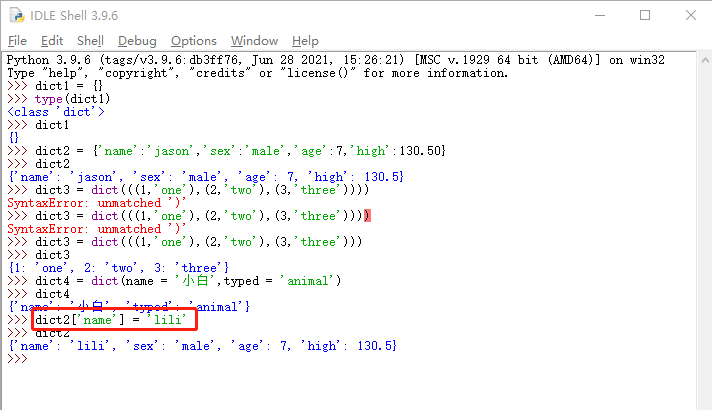The width and height of the screenshot is (712, 410).
Task: Open the Options menu
Action: click(193, 41)
